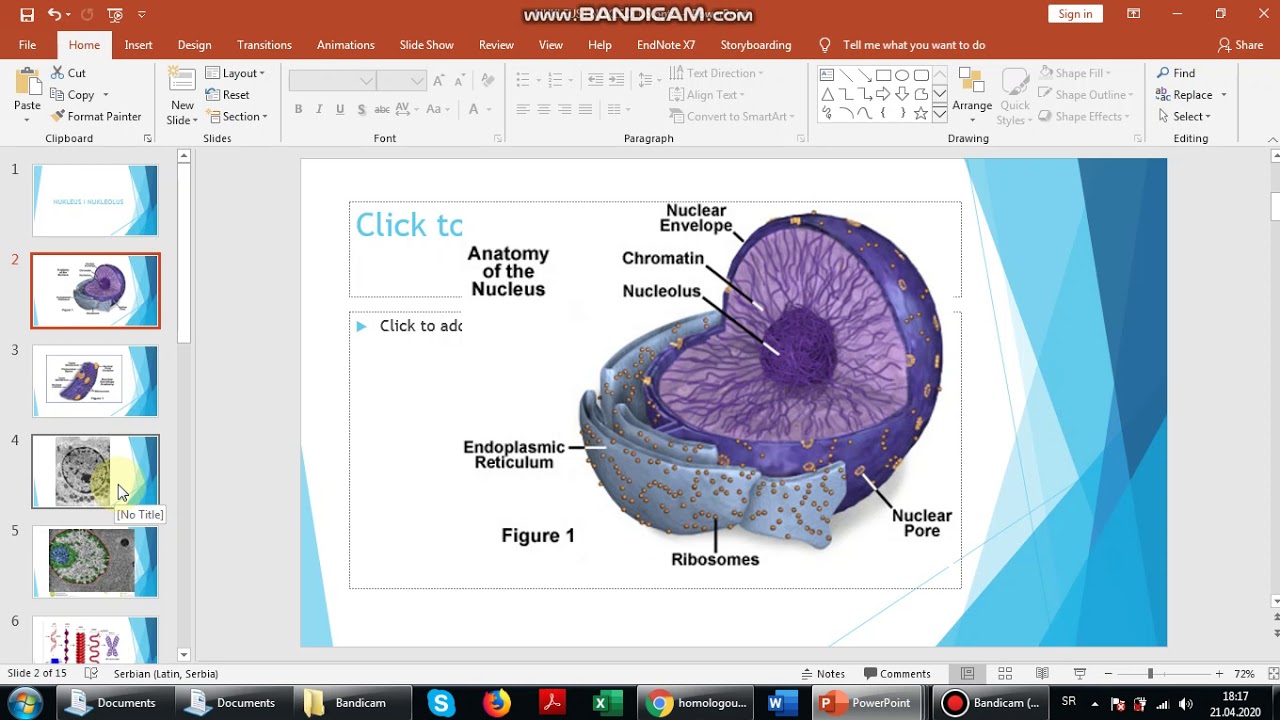This screenshot has width=1280, height=720.
Task: Open the Replace dropdown arrow
Action: point(1224,95)
